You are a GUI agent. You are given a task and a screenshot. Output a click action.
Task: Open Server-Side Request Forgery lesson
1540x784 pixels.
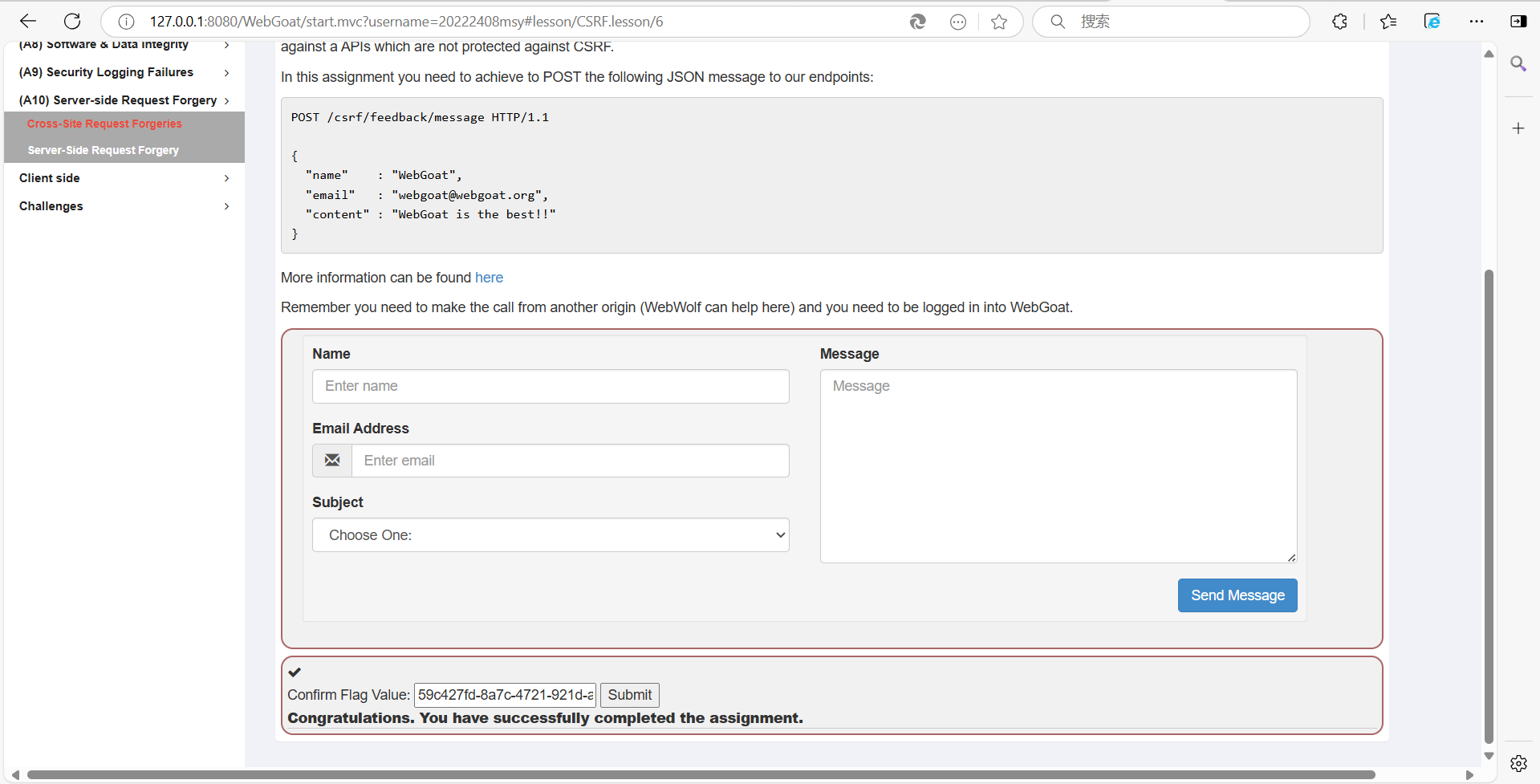104,150
